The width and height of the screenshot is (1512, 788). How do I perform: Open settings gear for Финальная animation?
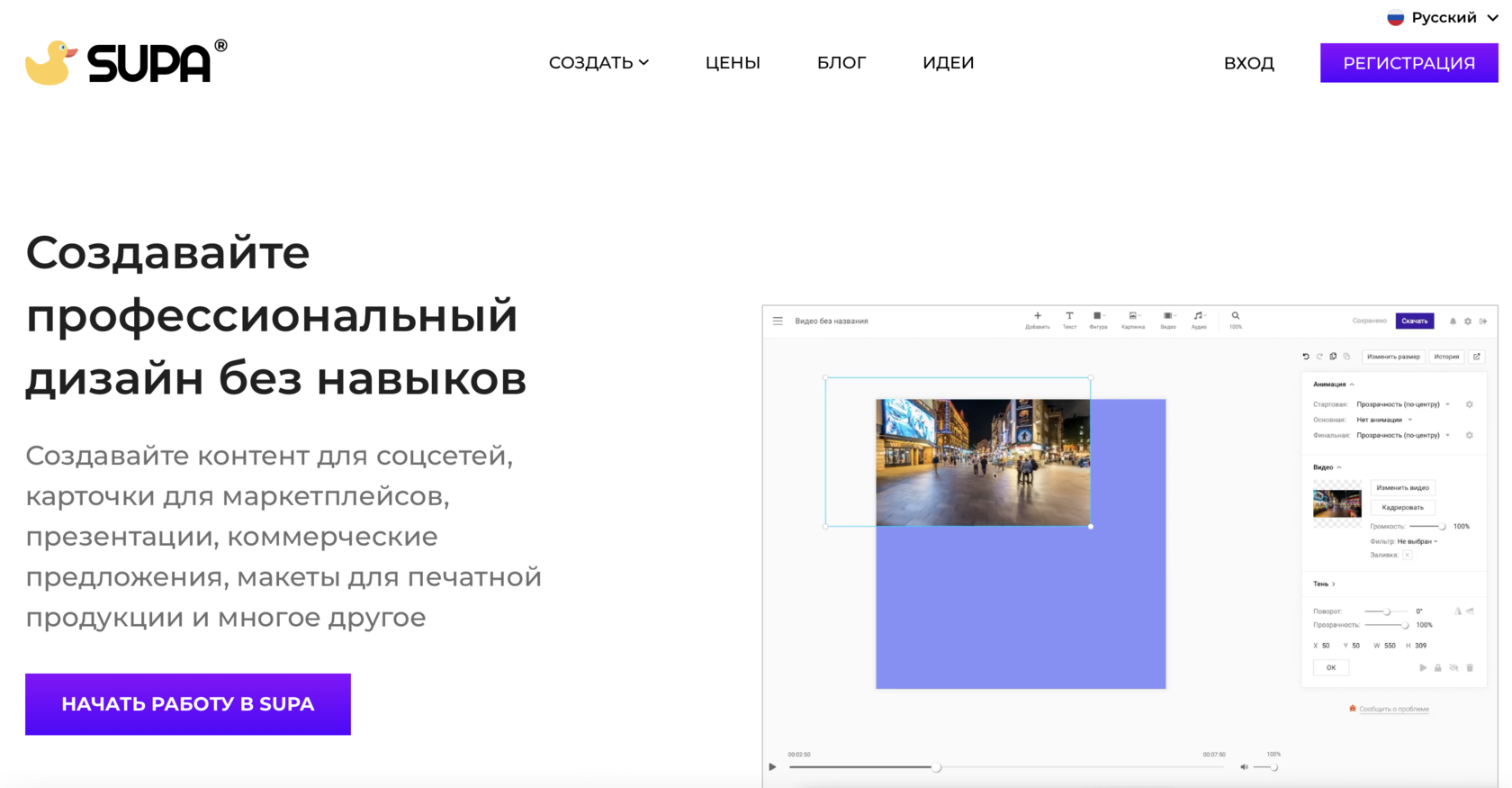[x=1470, y=435]
